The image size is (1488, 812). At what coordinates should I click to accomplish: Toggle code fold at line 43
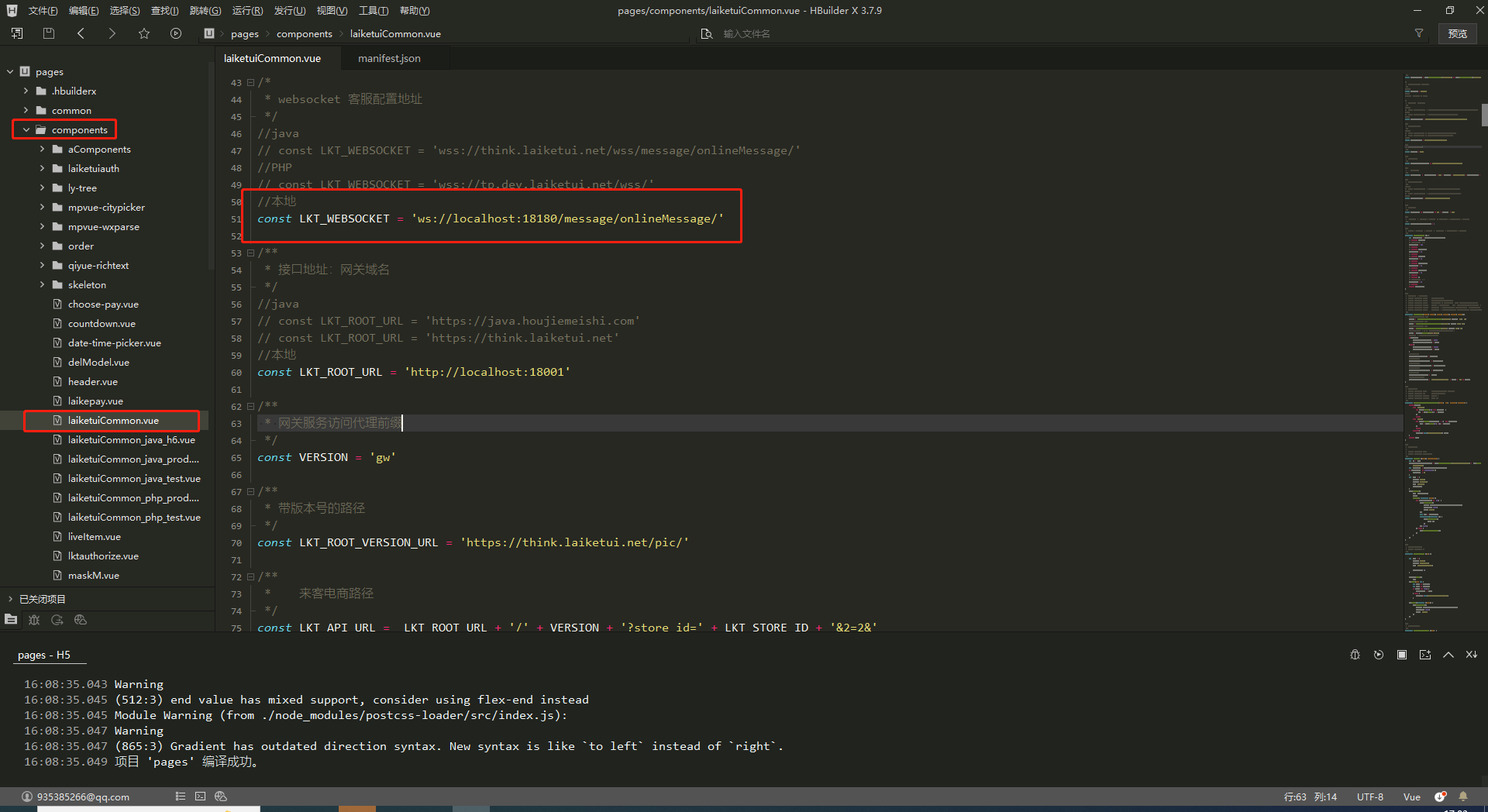[x=250, y=82]
